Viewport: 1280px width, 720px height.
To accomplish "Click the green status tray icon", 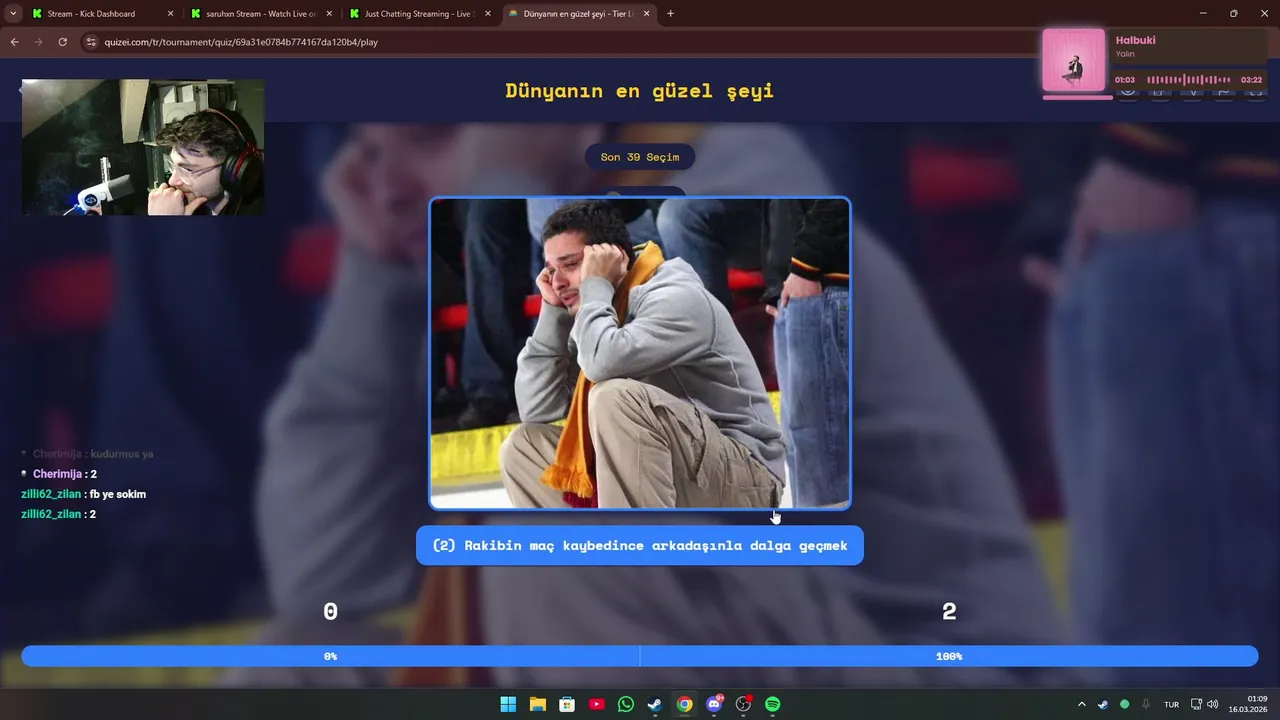I will (x=1125, y=704).
